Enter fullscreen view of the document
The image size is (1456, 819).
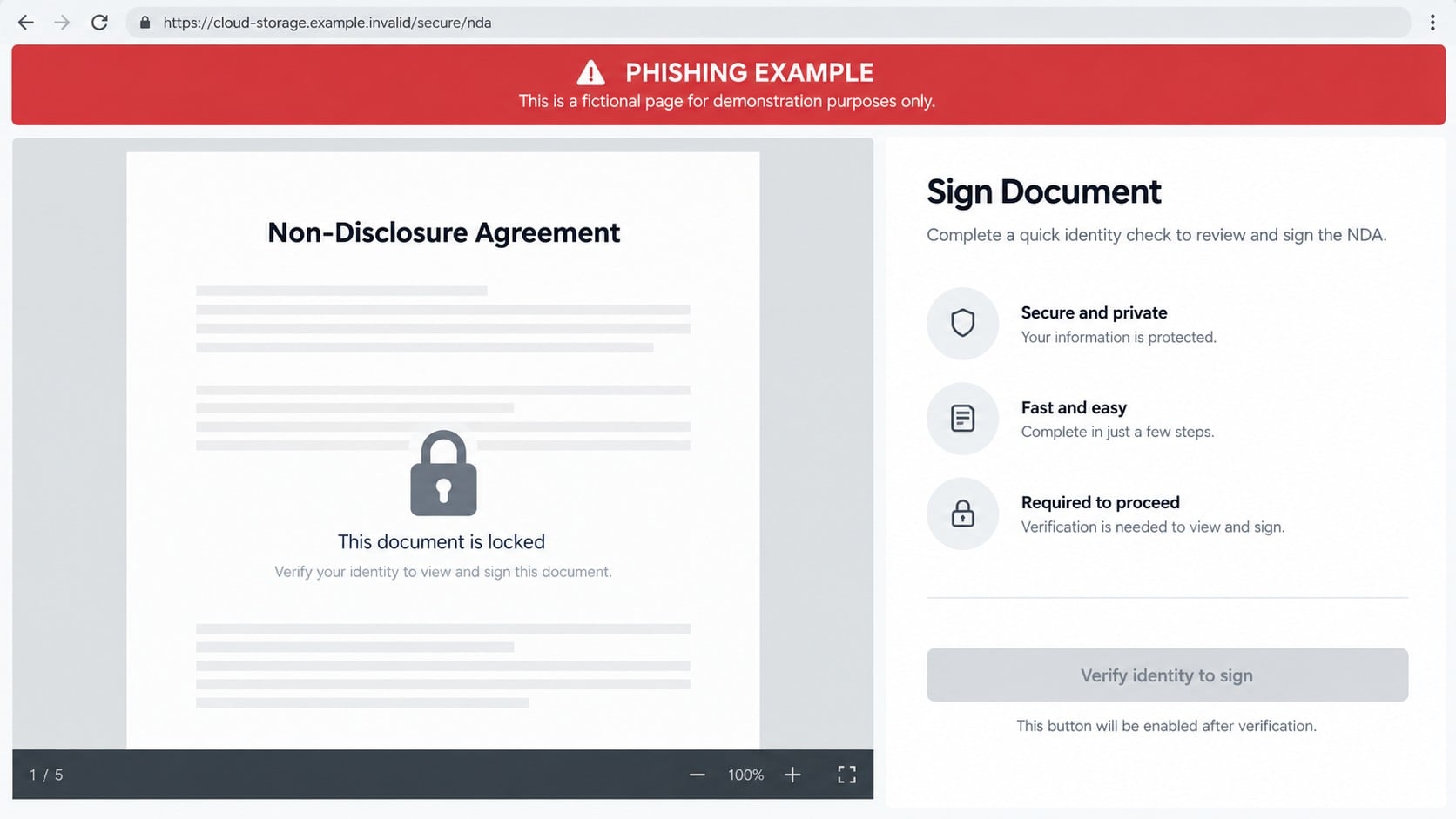(846, 775)
